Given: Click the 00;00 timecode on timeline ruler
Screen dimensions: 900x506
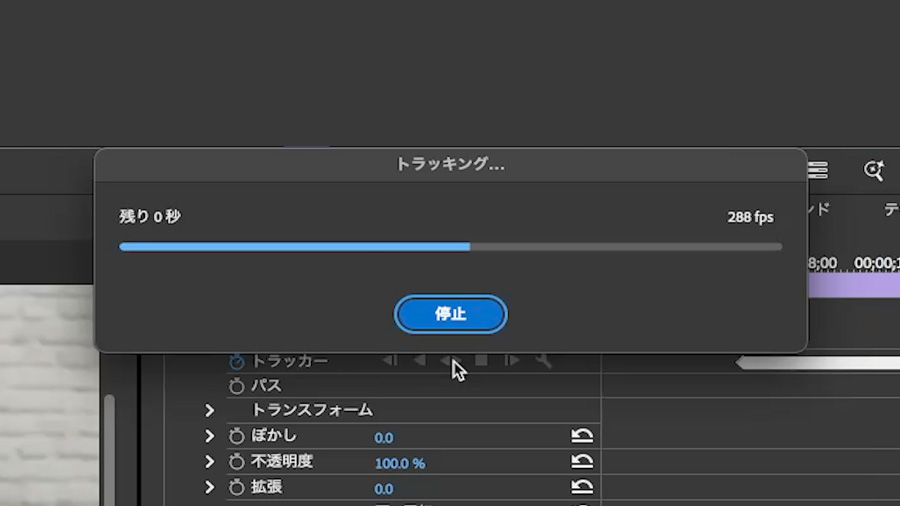Looking at the screenshot, I should [876, 263].
